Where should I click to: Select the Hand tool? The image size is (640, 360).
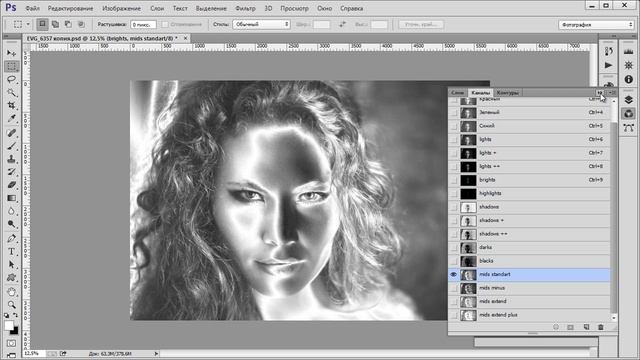[11, 292]
